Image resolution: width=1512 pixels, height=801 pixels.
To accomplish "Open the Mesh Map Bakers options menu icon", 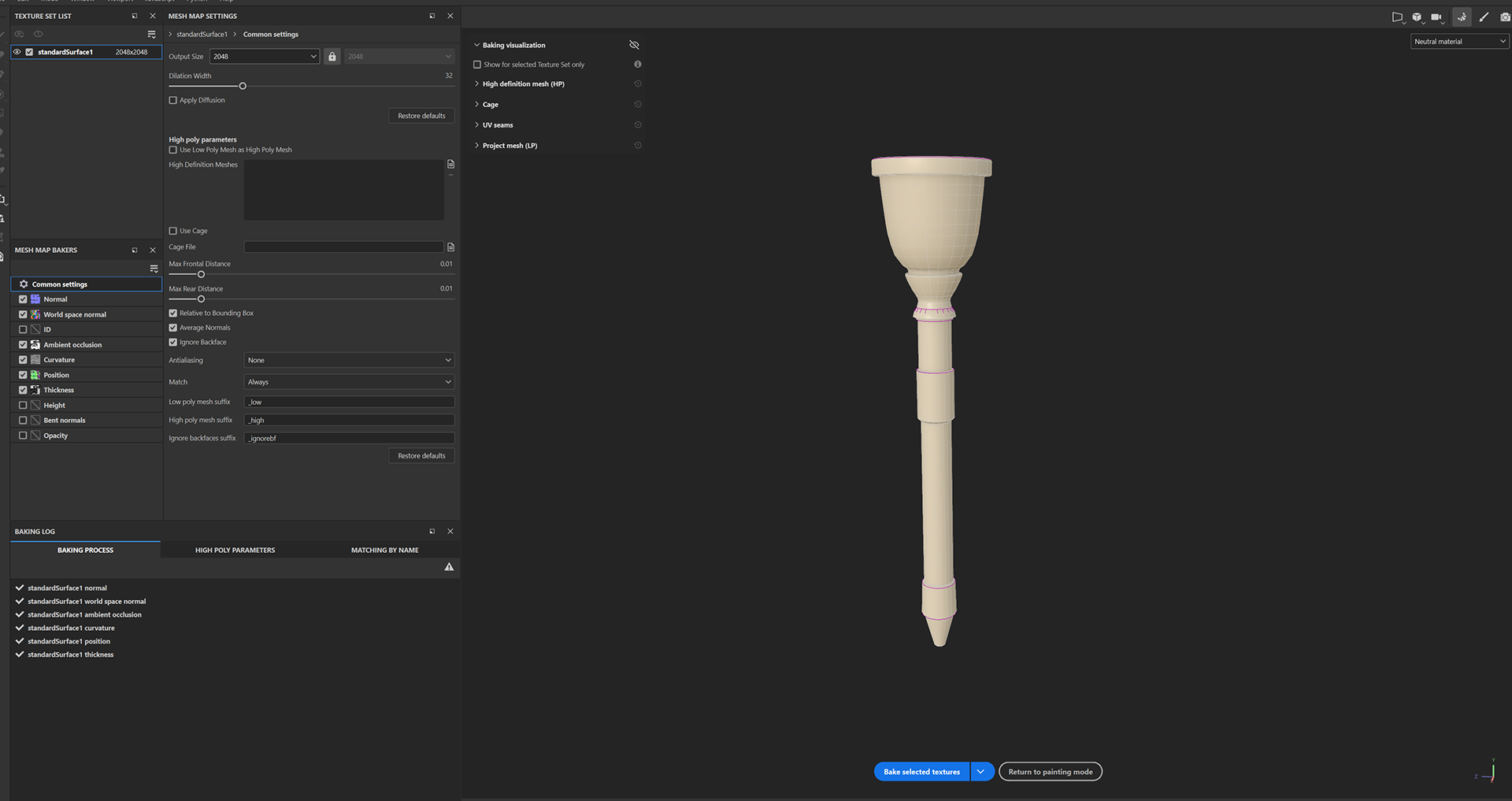I will click(154, 269).
